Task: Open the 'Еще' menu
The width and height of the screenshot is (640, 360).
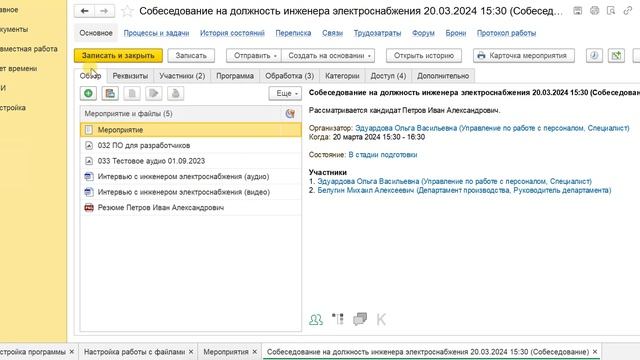Action: 285,93
